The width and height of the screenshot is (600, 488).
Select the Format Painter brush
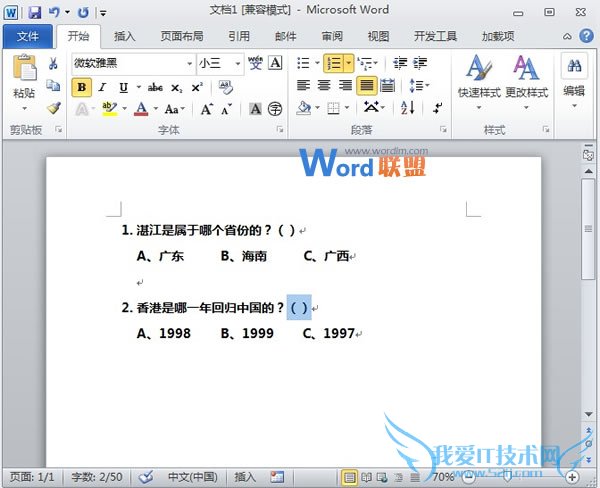[54, 108]
